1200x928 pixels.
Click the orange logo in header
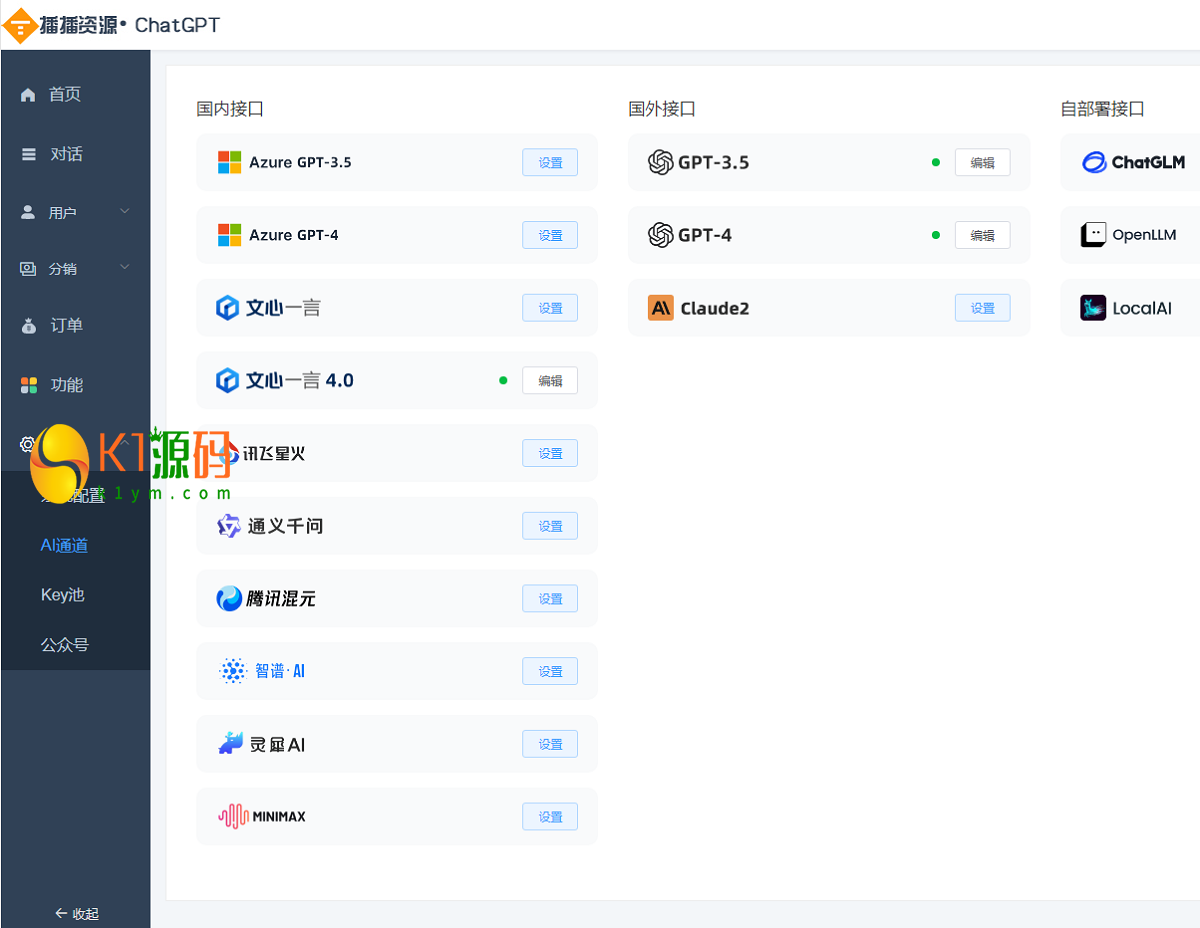(x=19, y=25)
